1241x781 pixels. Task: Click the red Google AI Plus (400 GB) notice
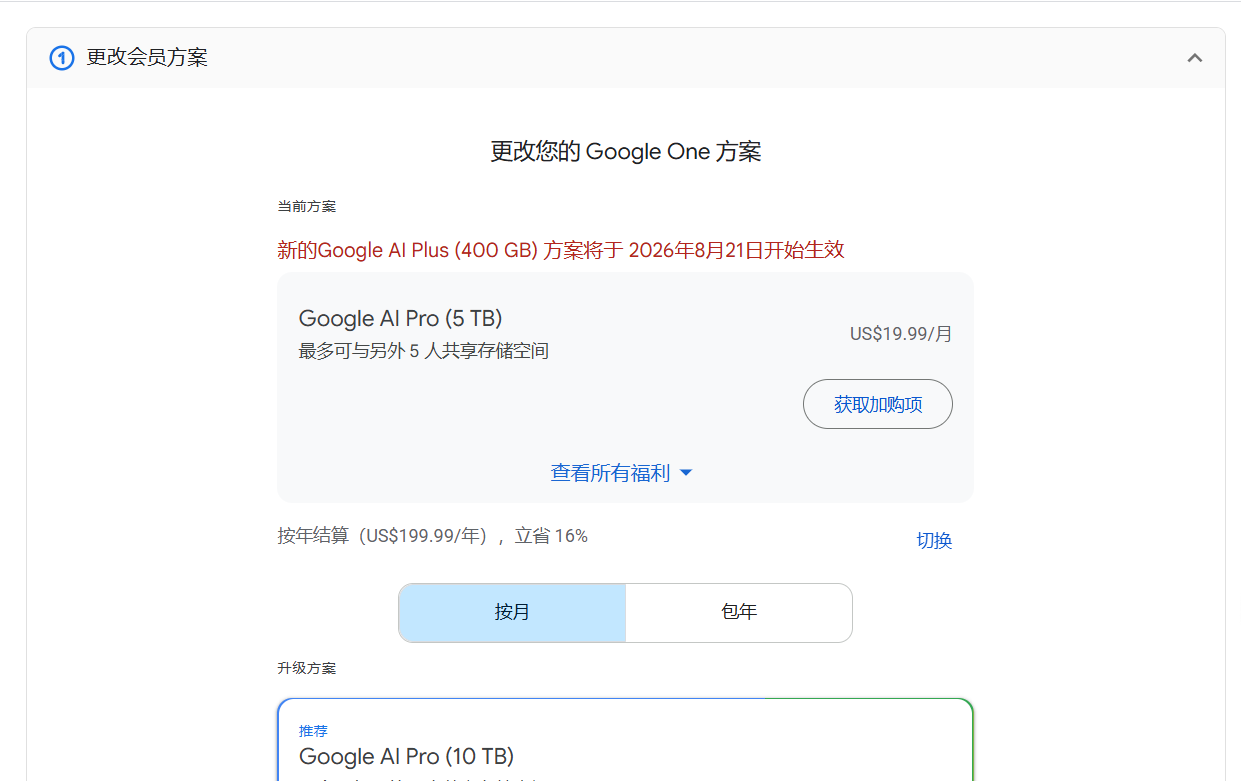click(561, 250)
